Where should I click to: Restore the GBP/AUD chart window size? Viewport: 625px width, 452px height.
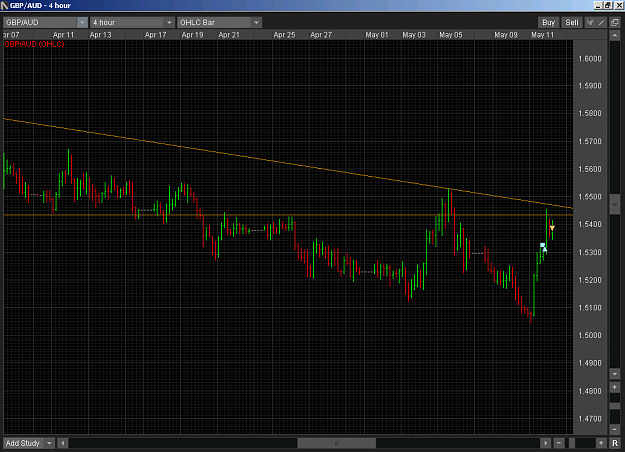pyautogui.click(x=608, y=5)
